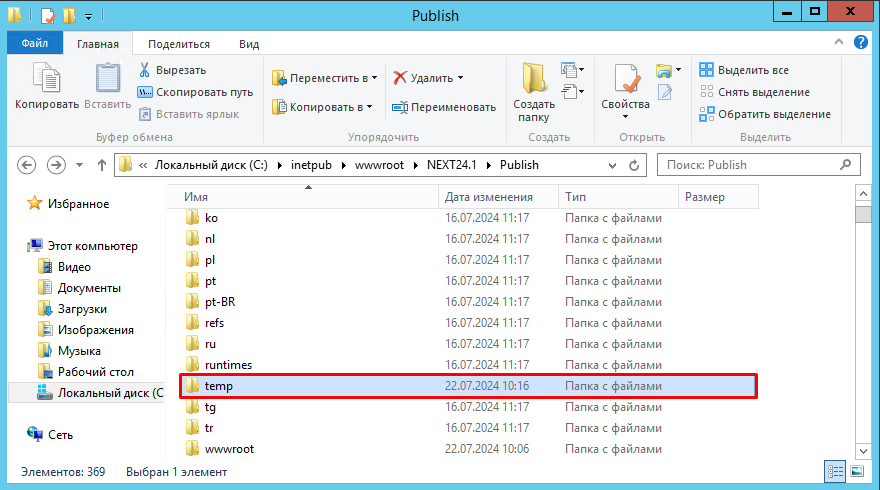Select the refs folder

click(205, 323)
